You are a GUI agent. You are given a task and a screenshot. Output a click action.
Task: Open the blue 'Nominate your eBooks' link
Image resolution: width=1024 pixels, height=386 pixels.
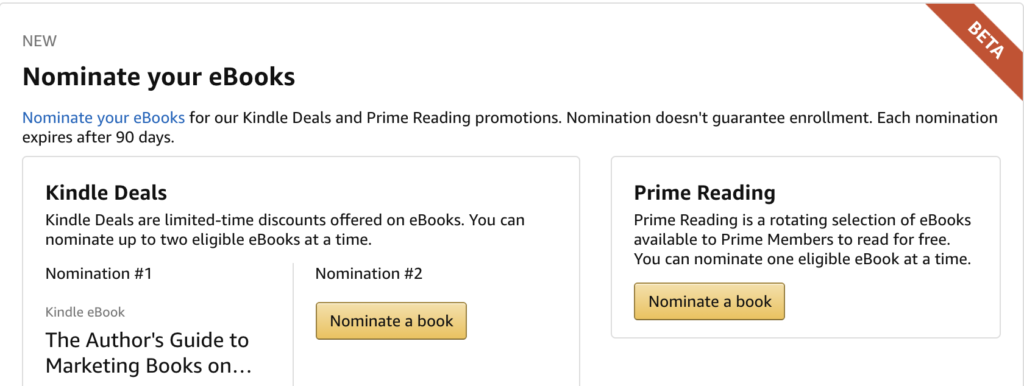[104, 118]
